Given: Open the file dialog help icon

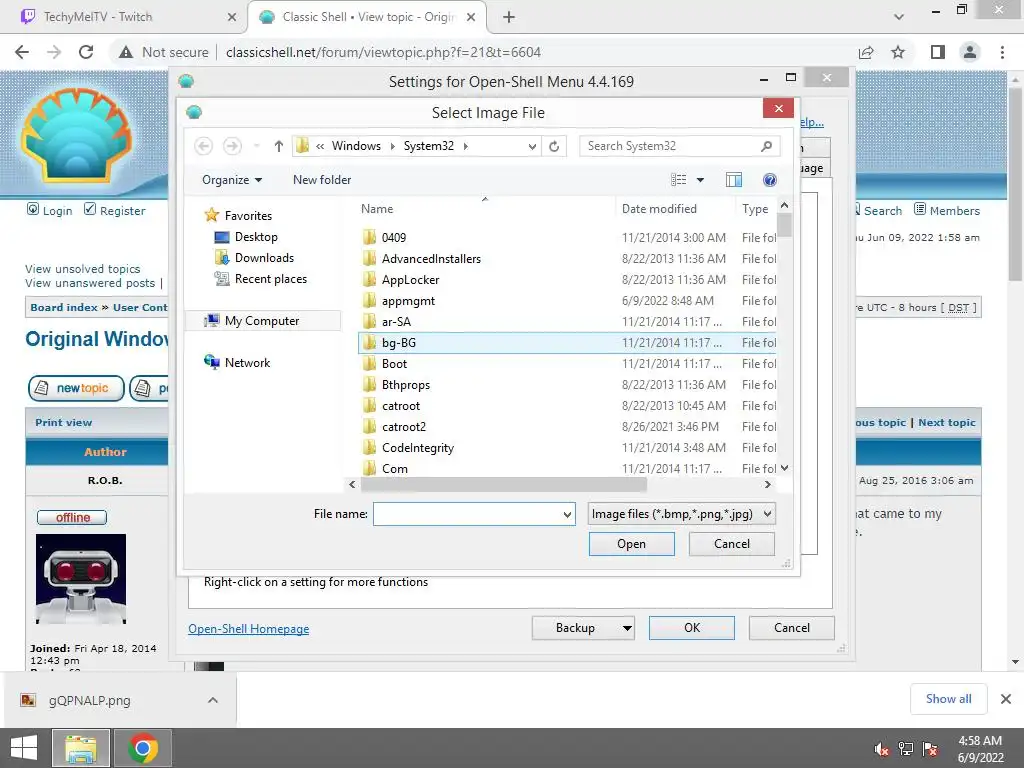Looking at the screenshot, I should [770, 180].
